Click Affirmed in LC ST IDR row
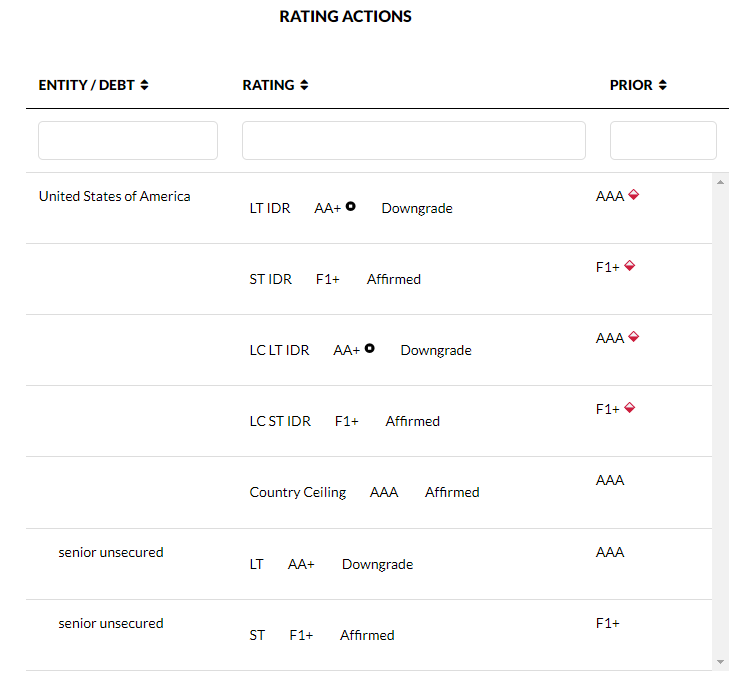The height and width of the screenshot is (679, 754). tap(413, 421)
